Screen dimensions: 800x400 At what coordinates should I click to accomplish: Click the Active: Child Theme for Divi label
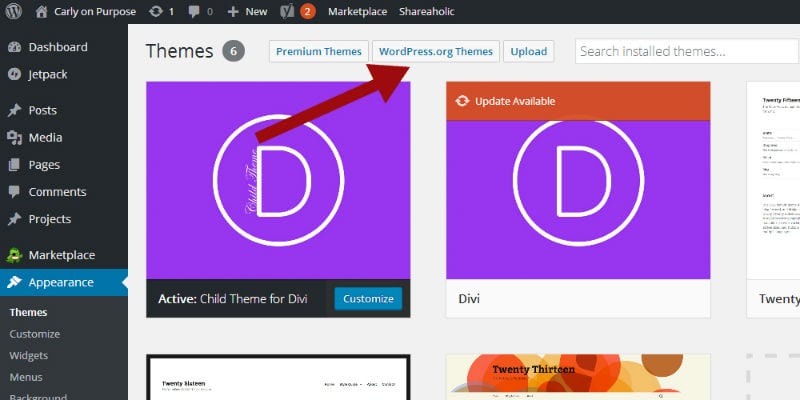pyautogui.click(x=233, y=299)
